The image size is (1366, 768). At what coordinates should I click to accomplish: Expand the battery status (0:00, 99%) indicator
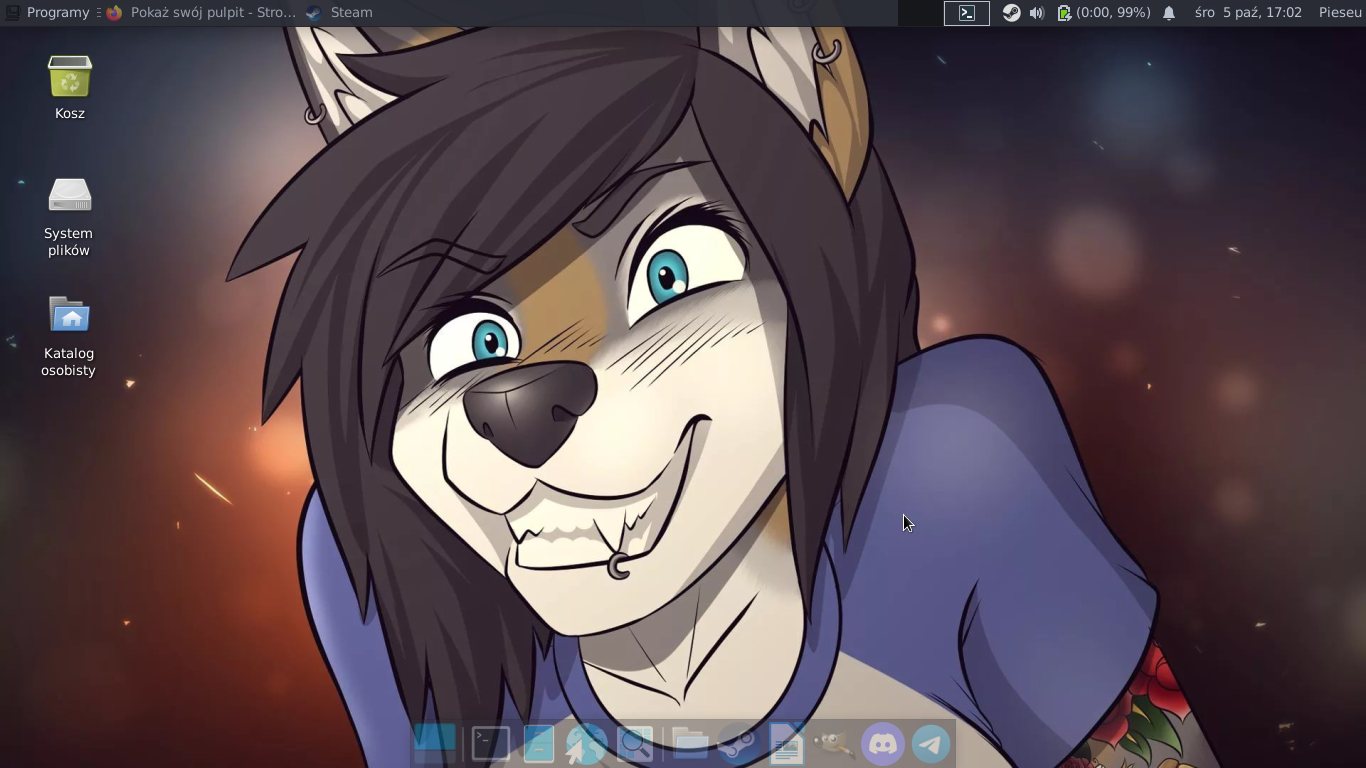point(1102,13)
